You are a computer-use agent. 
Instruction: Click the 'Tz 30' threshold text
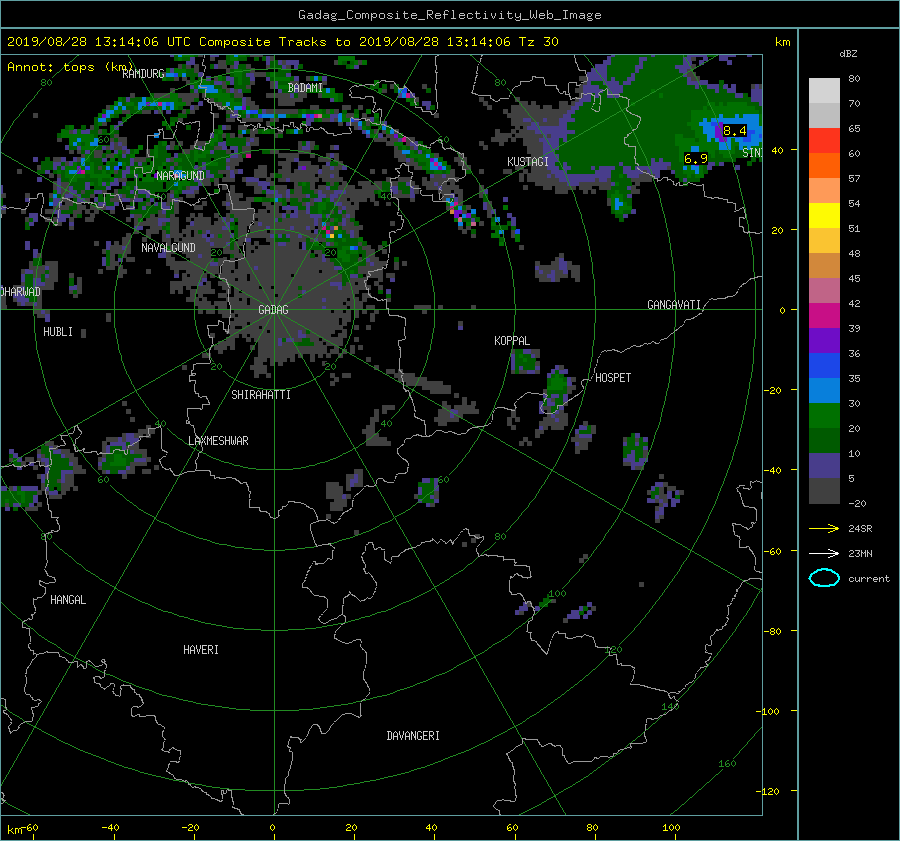point(538,42)
